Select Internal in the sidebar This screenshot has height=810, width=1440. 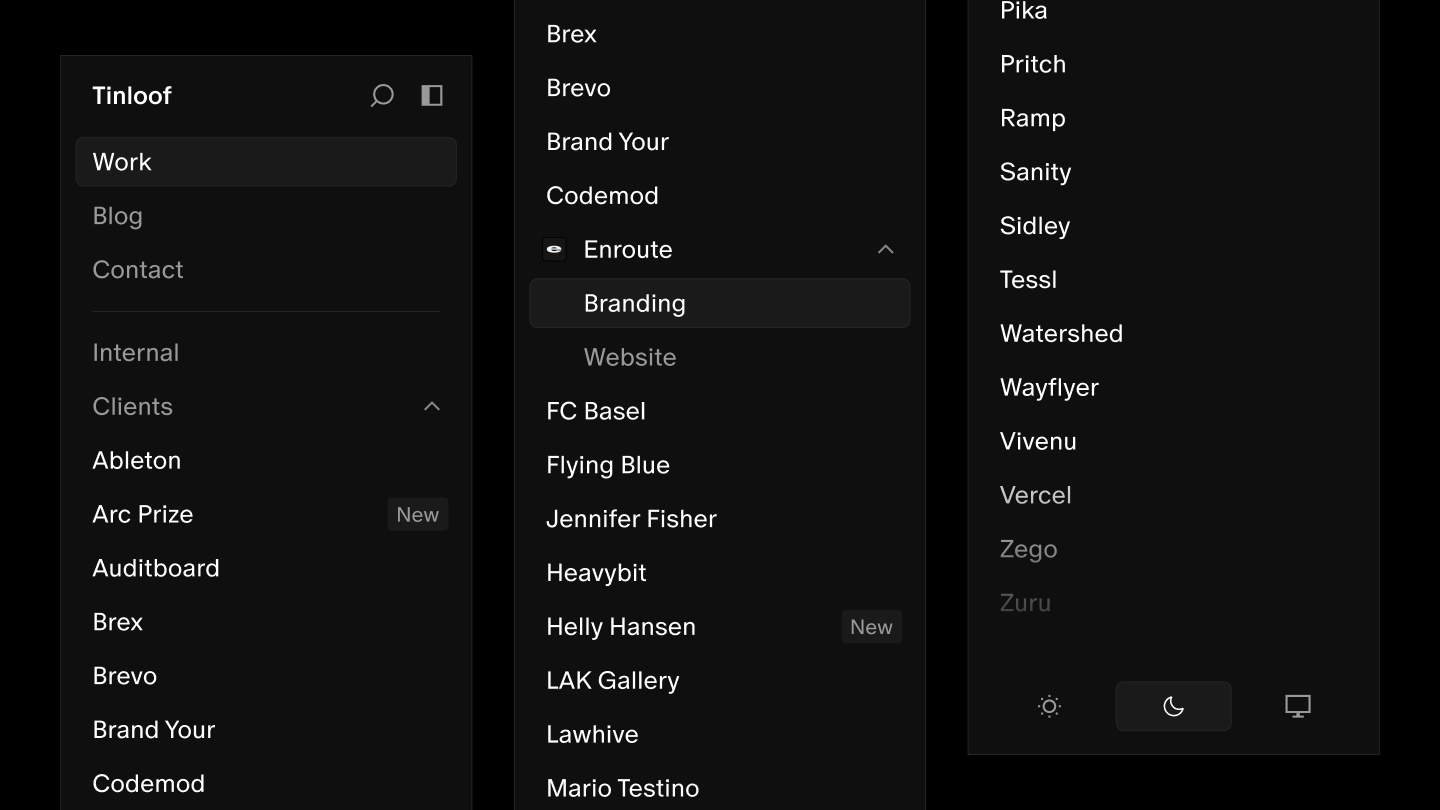pos(136,353)
